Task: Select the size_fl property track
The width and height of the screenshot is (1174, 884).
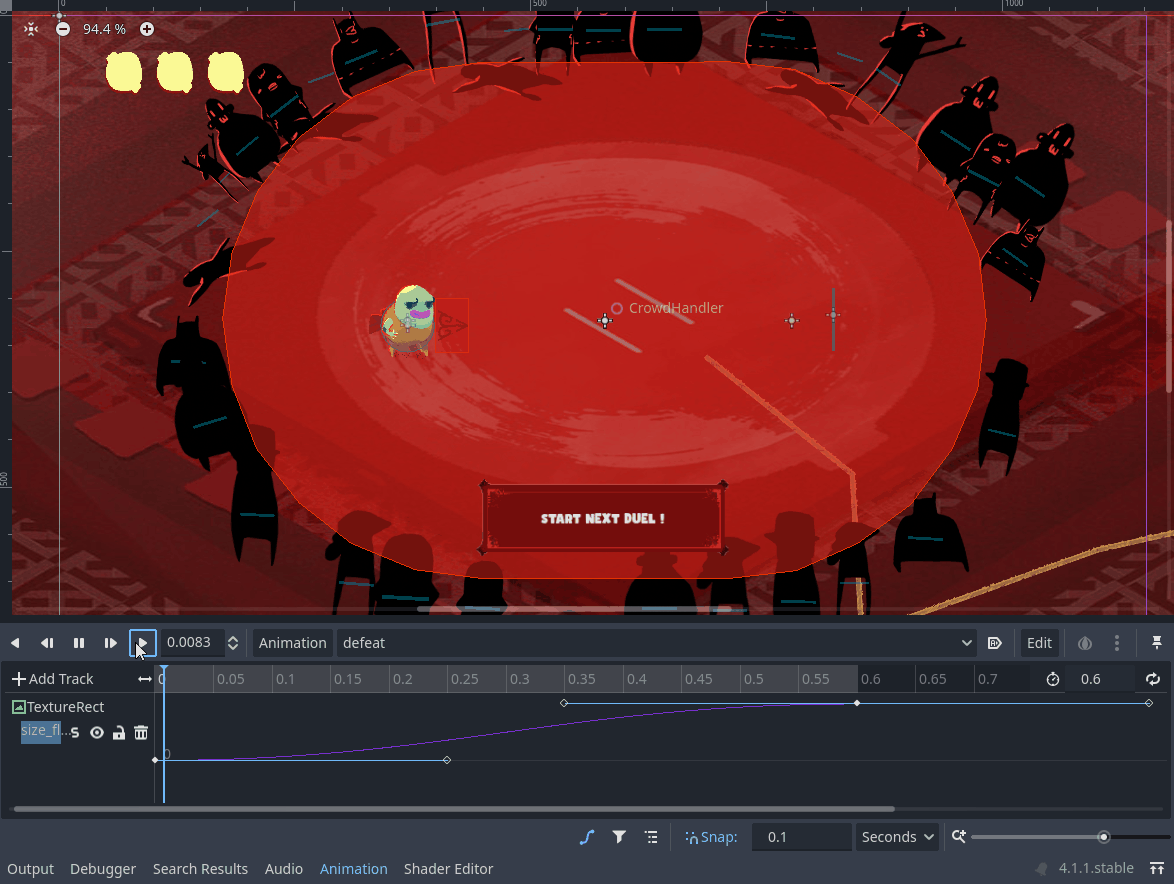Action: pyautogui.click(x=40, y=731)
